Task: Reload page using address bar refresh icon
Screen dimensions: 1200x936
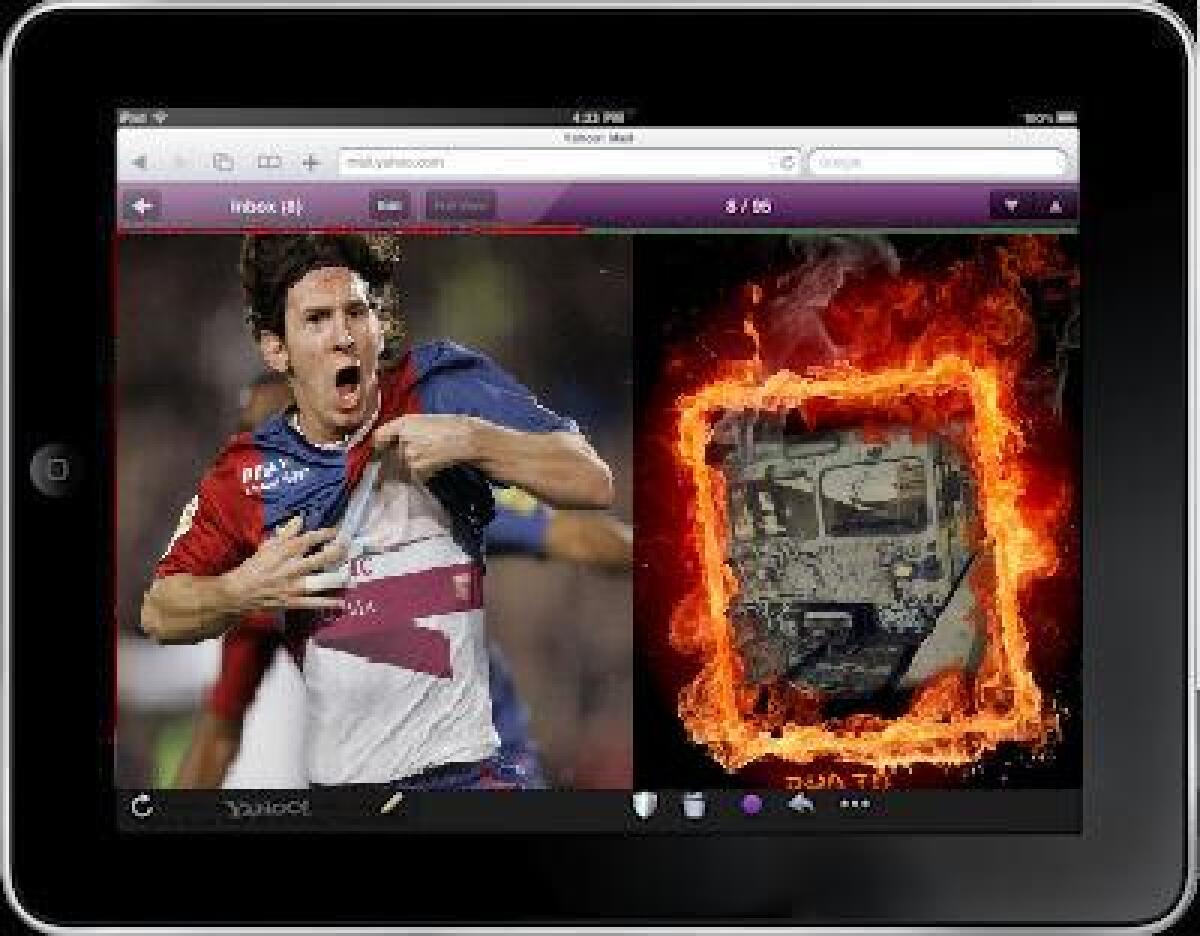Action: click(x=787, y=162)
